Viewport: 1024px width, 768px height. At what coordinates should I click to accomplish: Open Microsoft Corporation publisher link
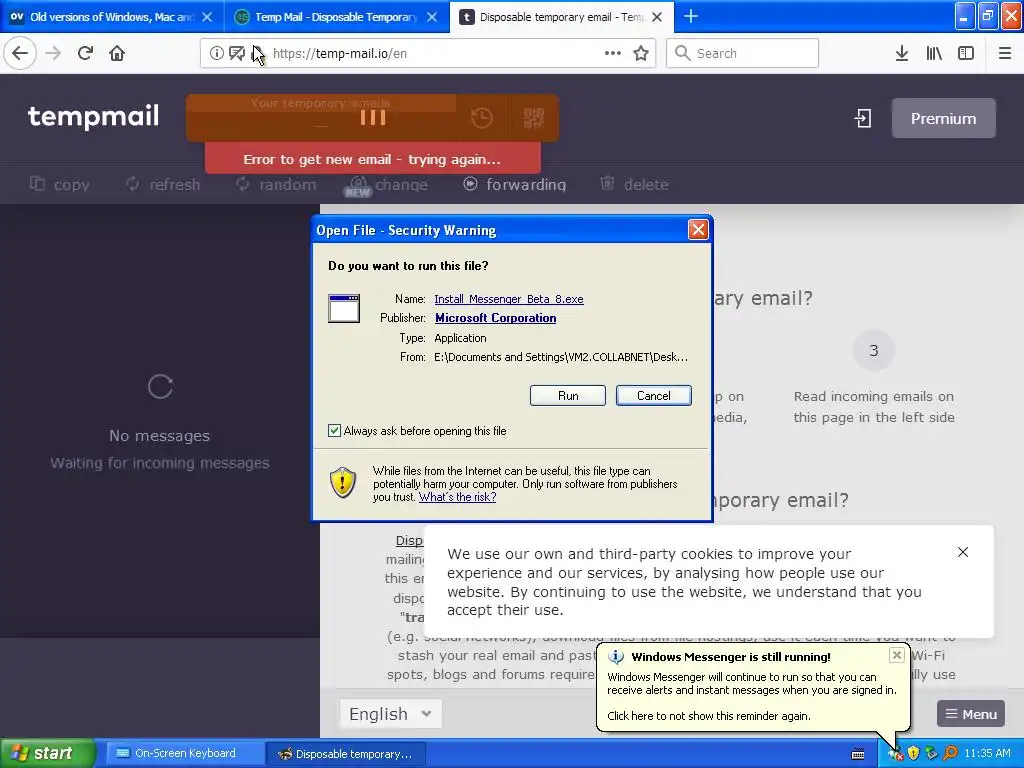tap(496, 318)
